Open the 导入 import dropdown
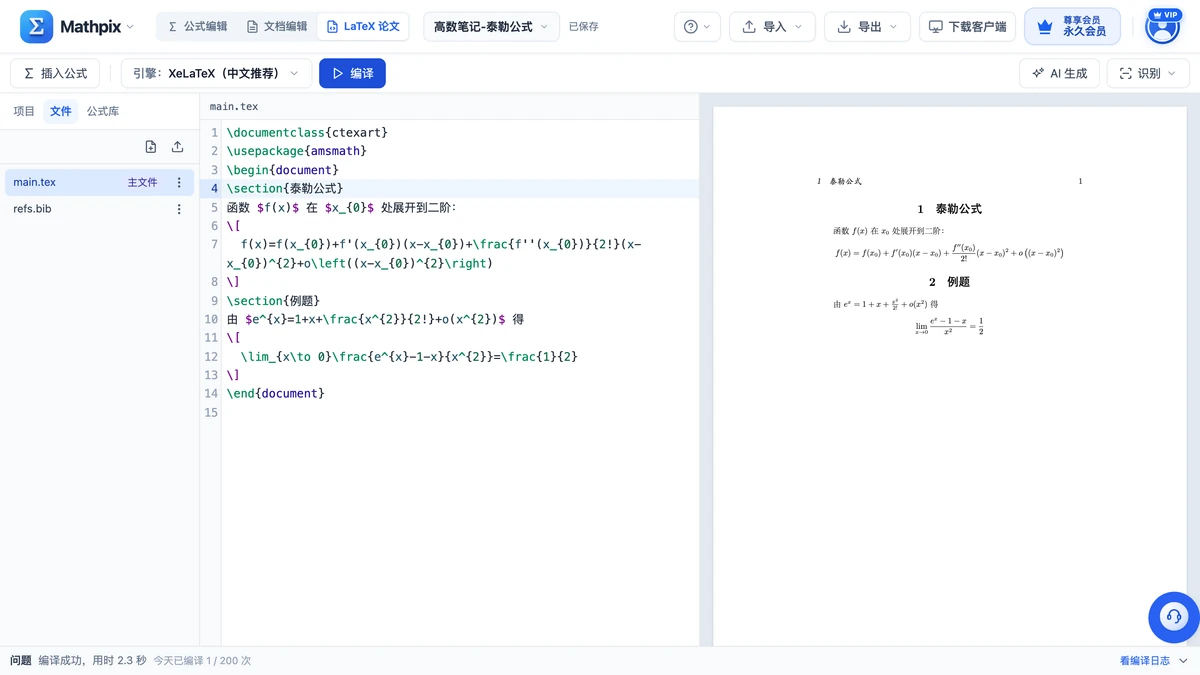 tap(772, 27)
